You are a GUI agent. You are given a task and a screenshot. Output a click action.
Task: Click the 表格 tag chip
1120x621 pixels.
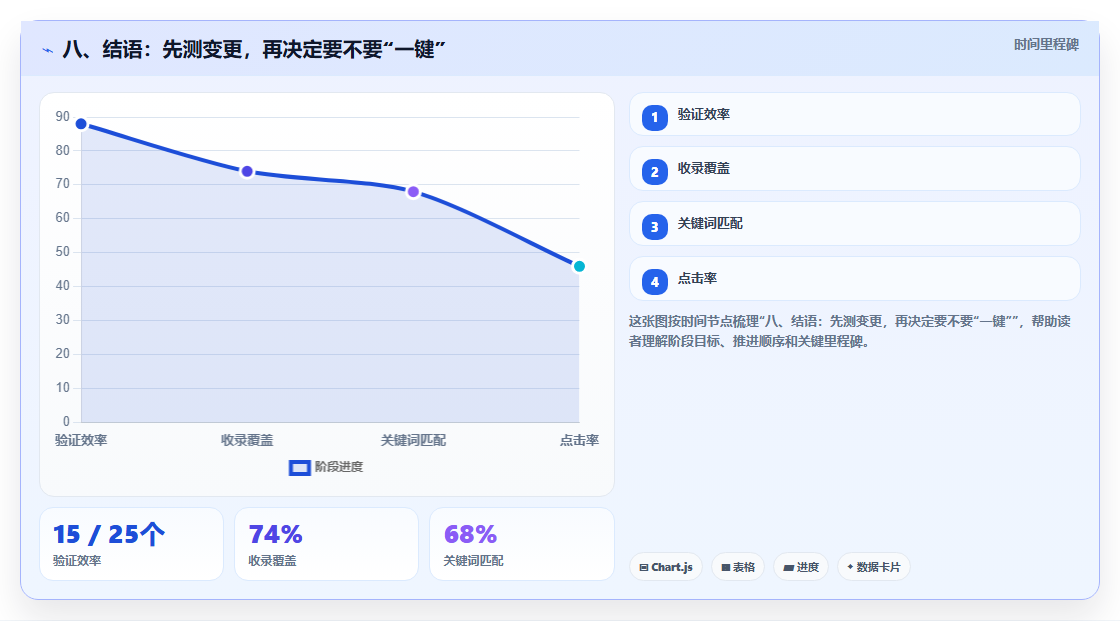pyautogui.click(x=738, y=567)
